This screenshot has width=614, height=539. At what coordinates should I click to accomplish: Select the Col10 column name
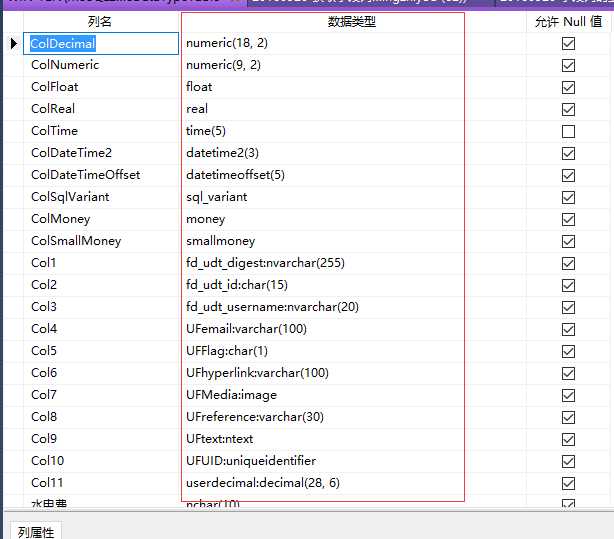[x=47, y=460]
